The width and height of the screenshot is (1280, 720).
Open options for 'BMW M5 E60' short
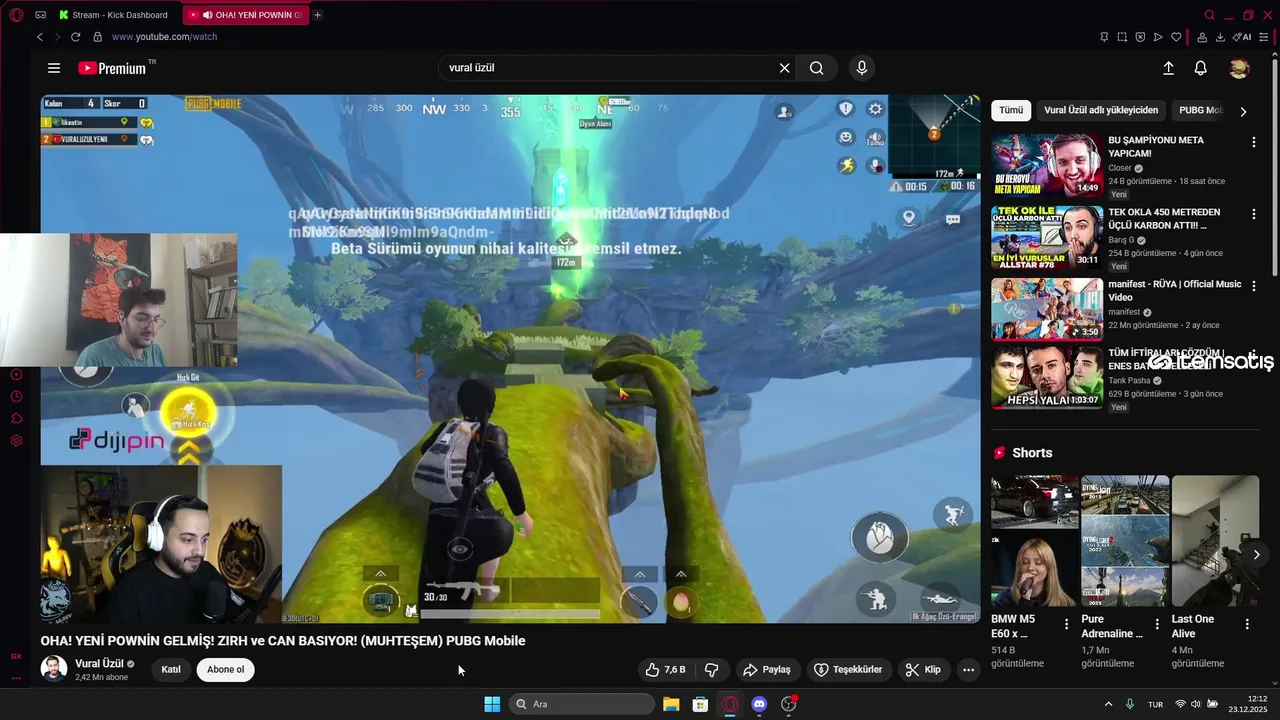tap(1066, 624)
